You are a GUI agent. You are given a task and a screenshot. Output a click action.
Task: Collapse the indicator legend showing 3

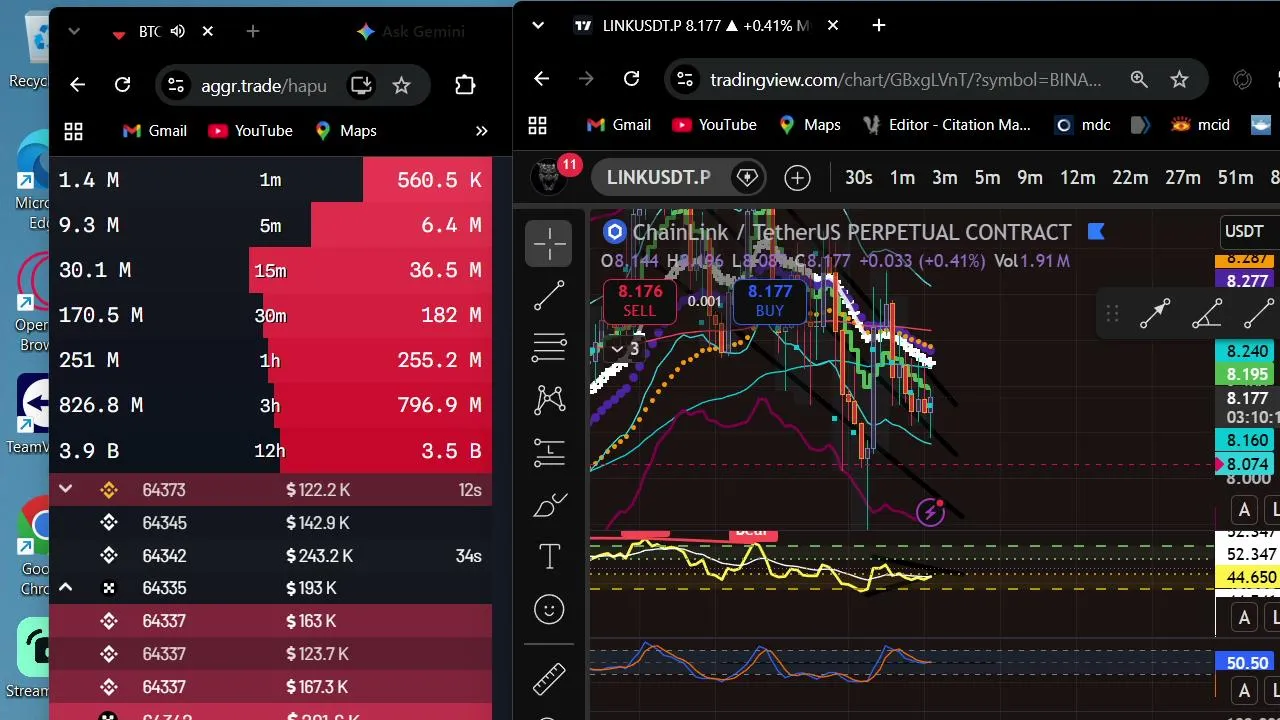[x=625, y=349]
